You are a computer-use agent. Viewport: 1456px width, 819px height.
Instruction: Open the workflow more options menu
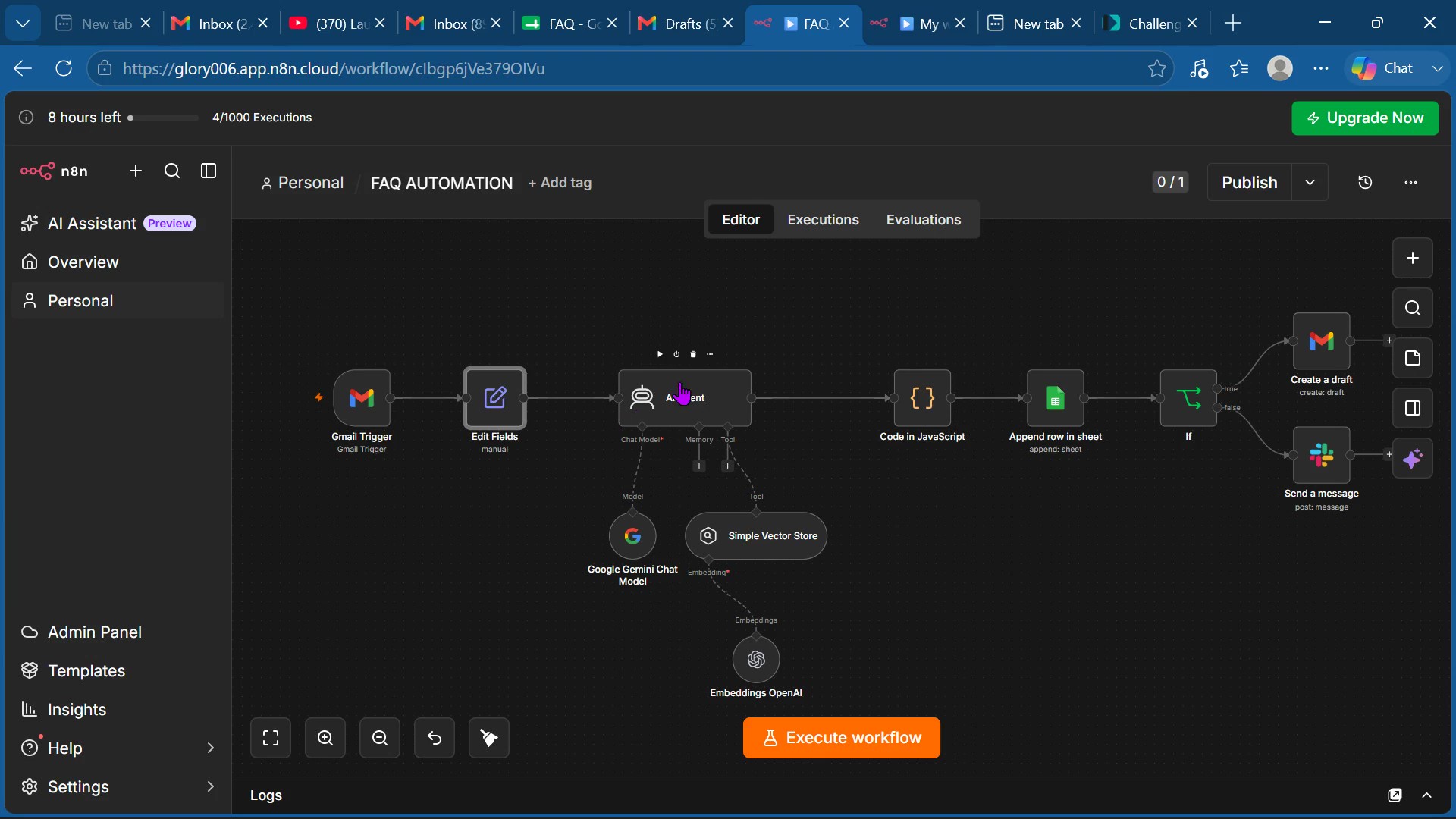[x=1410, y=183]
